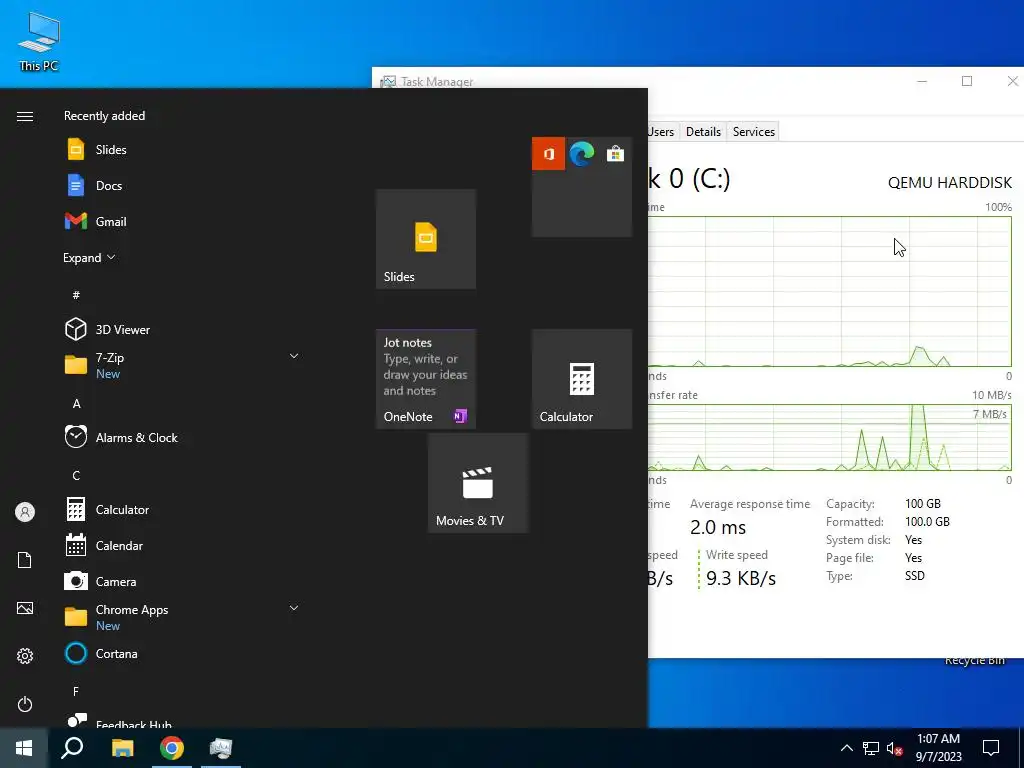Switch to Details tab in Task Manager
Viewport: 1024px width, 768px height.
pos(703,132)
